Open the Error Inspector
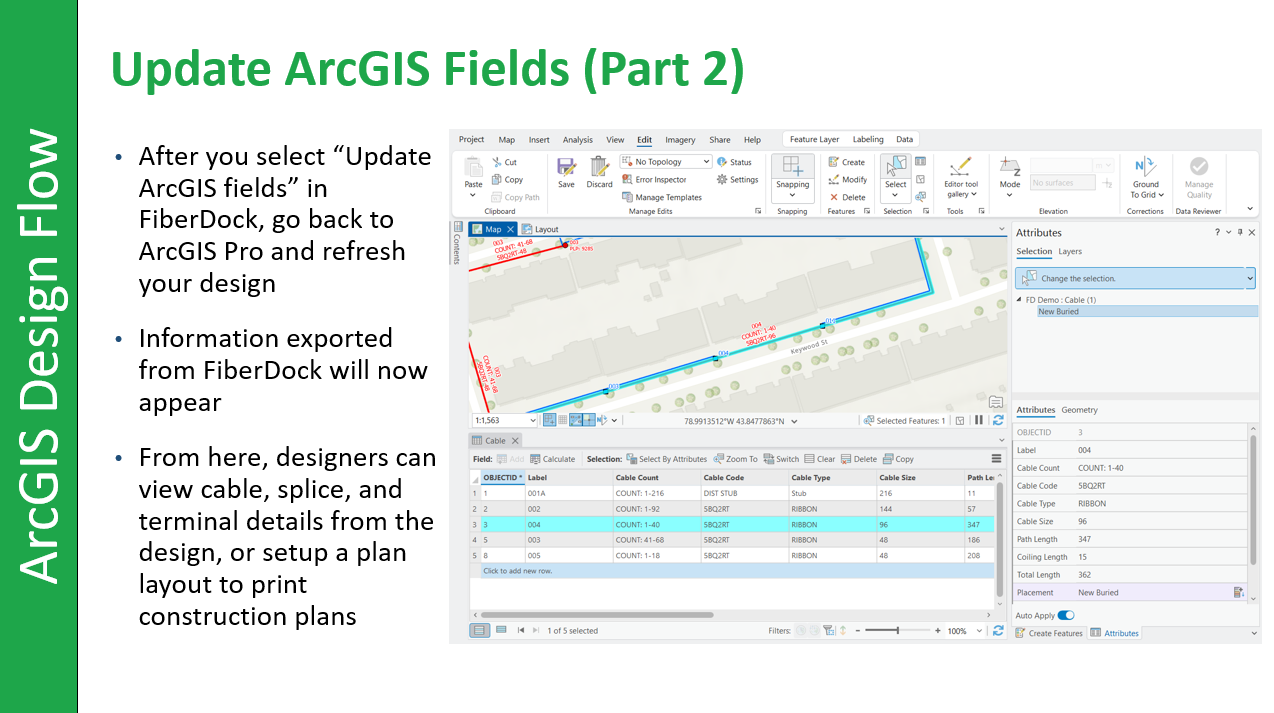Screen dimensions: 1274x713 654,179
